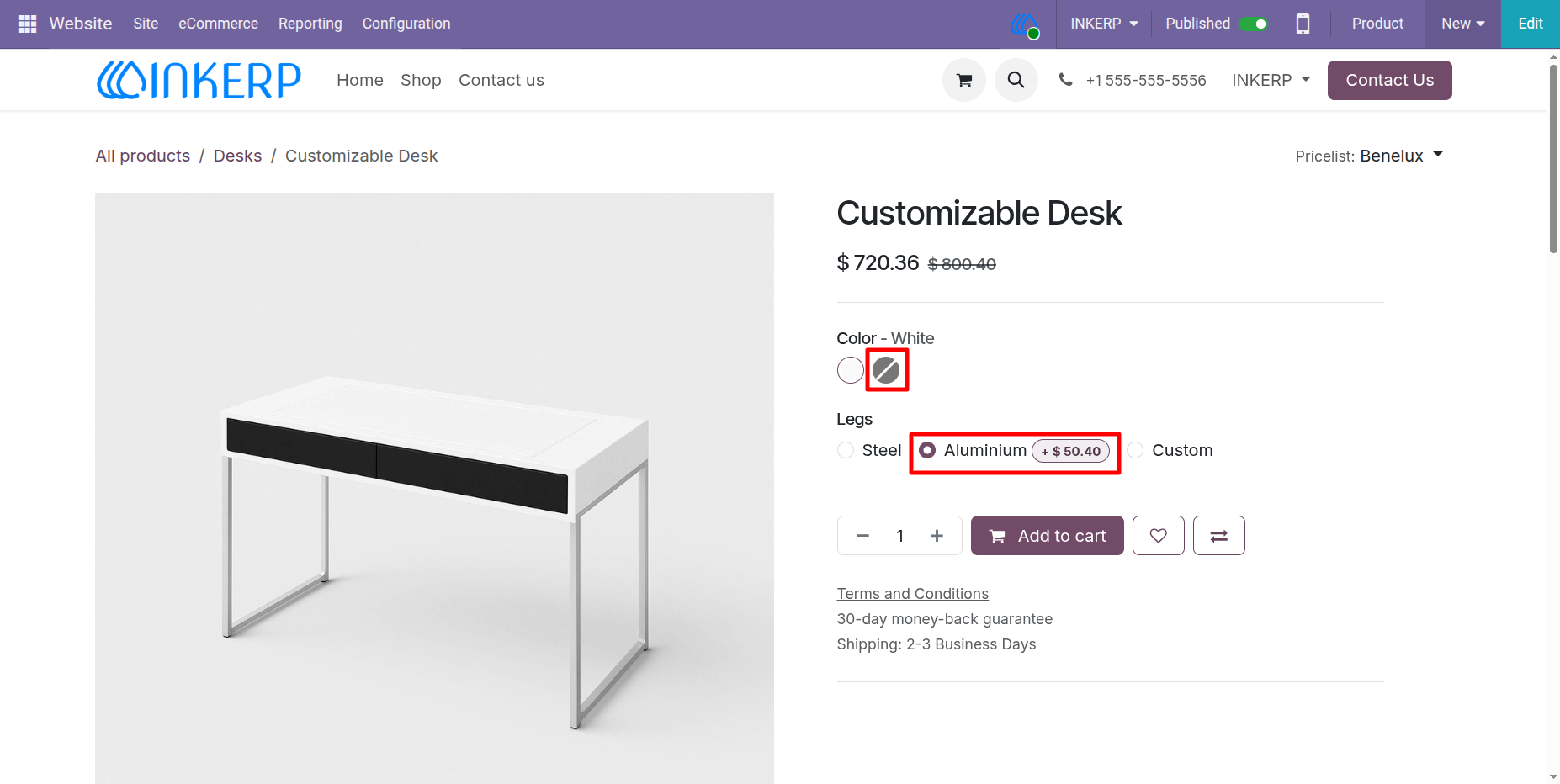Click the desk product image
This screenshot has width=1560, height=784.
[x=434, y=488]
